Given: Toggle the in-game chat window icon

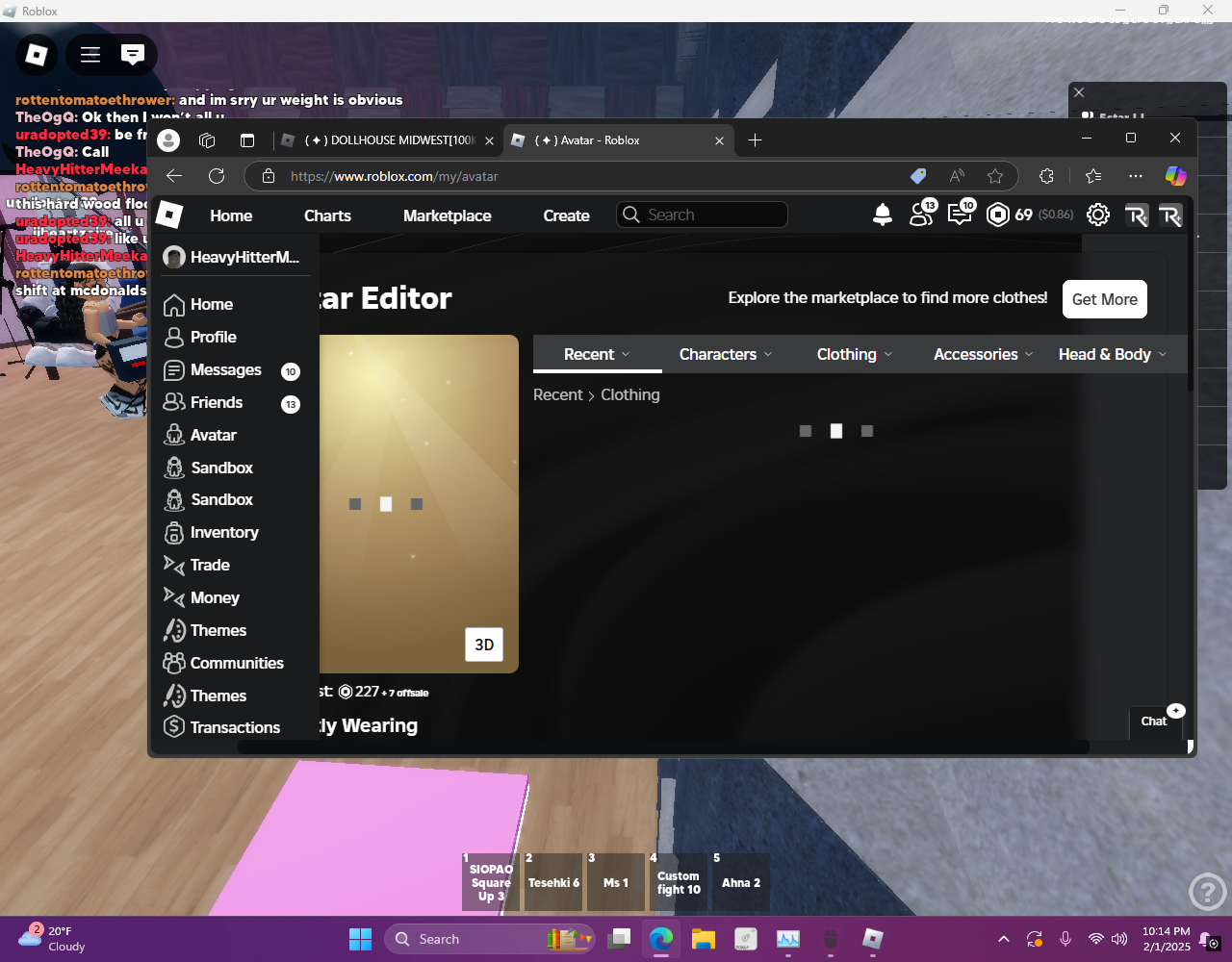Looking at the screenshot, I should coord(133,55).
